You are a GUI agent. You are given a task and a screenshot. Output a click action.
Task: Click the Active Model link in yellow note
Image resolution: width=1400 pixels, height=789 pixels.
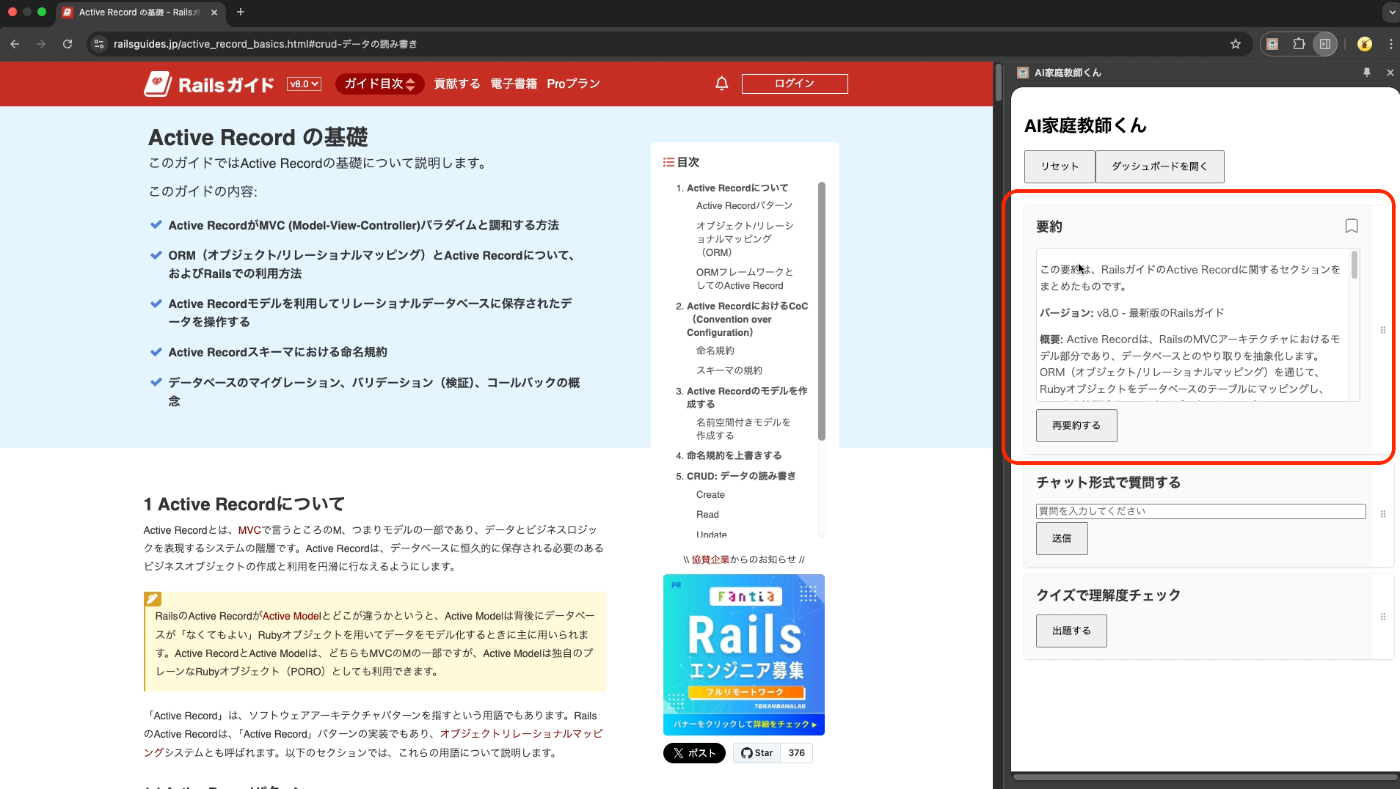pyautogui.click(x=291, y=616)
